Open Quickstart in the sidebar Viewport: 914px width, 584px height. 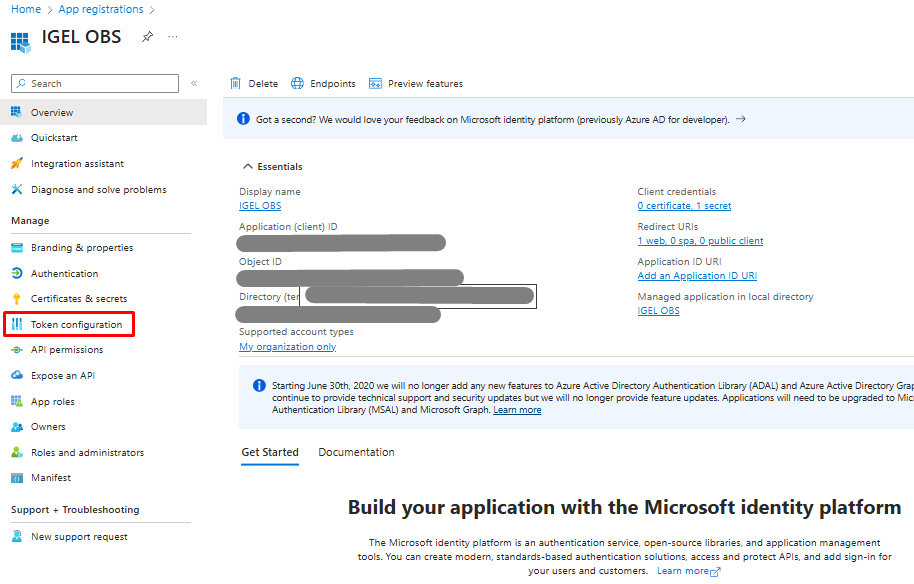(54, 138)
